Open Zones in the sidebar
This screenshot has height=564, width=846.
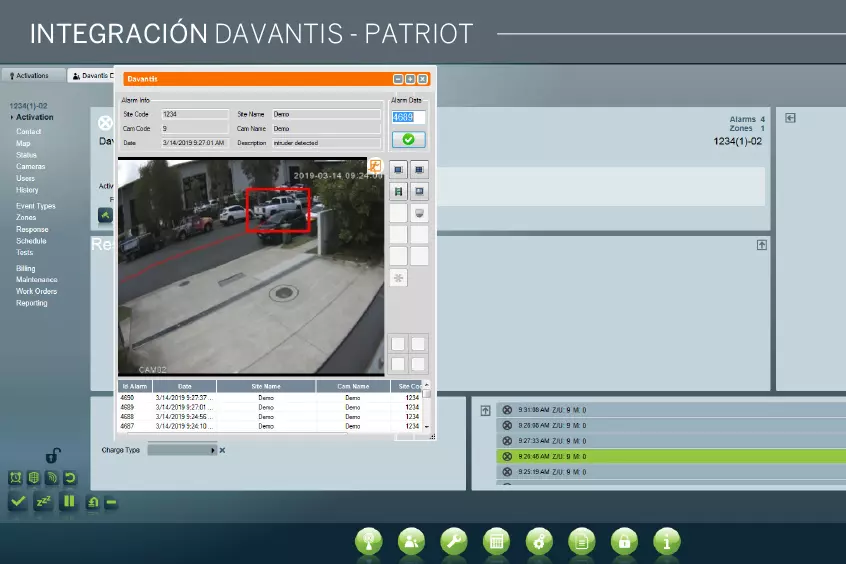click(26, 218)
